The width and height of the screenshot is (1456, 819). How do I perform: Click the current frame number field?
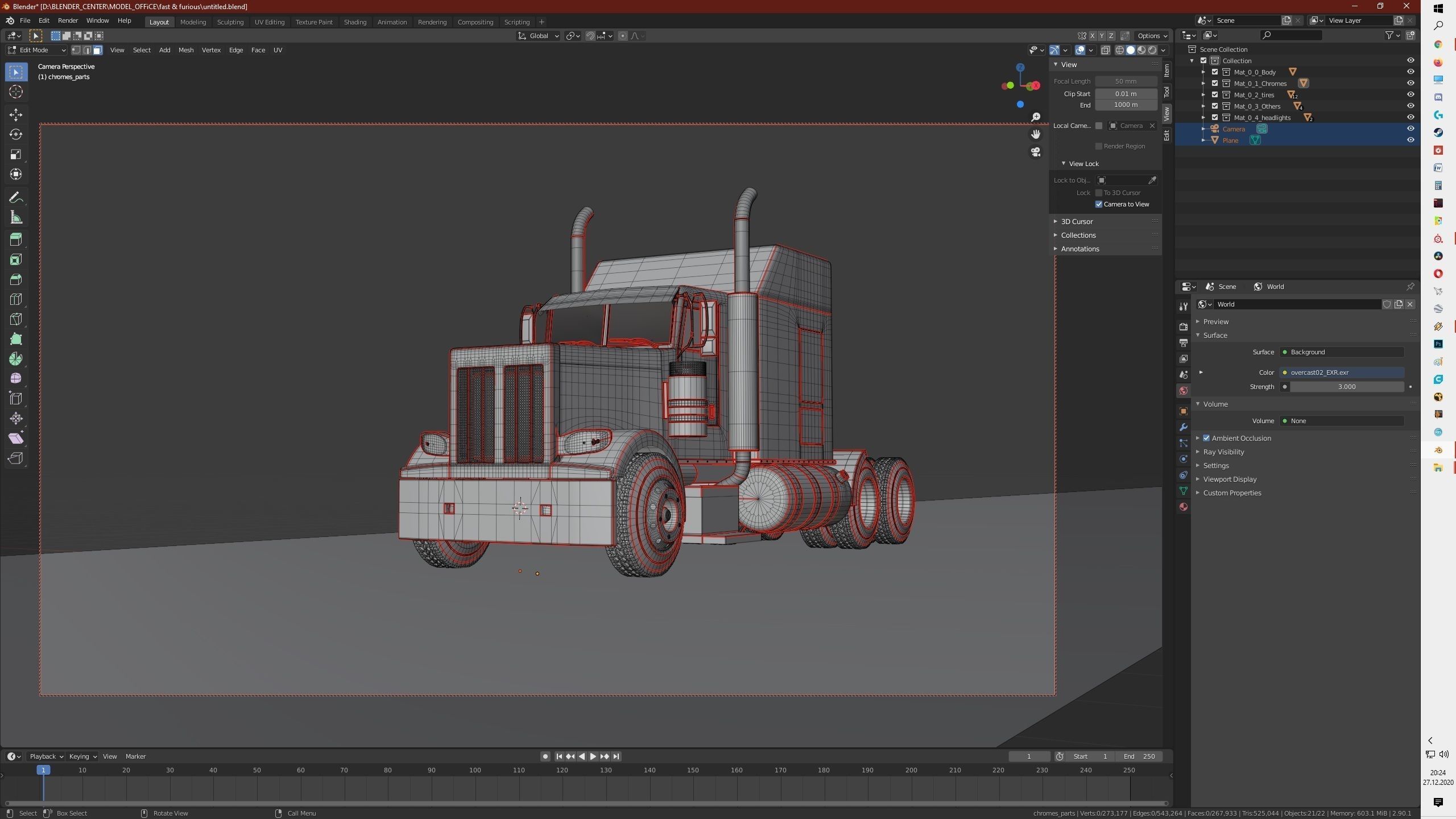coord(1029,756)
